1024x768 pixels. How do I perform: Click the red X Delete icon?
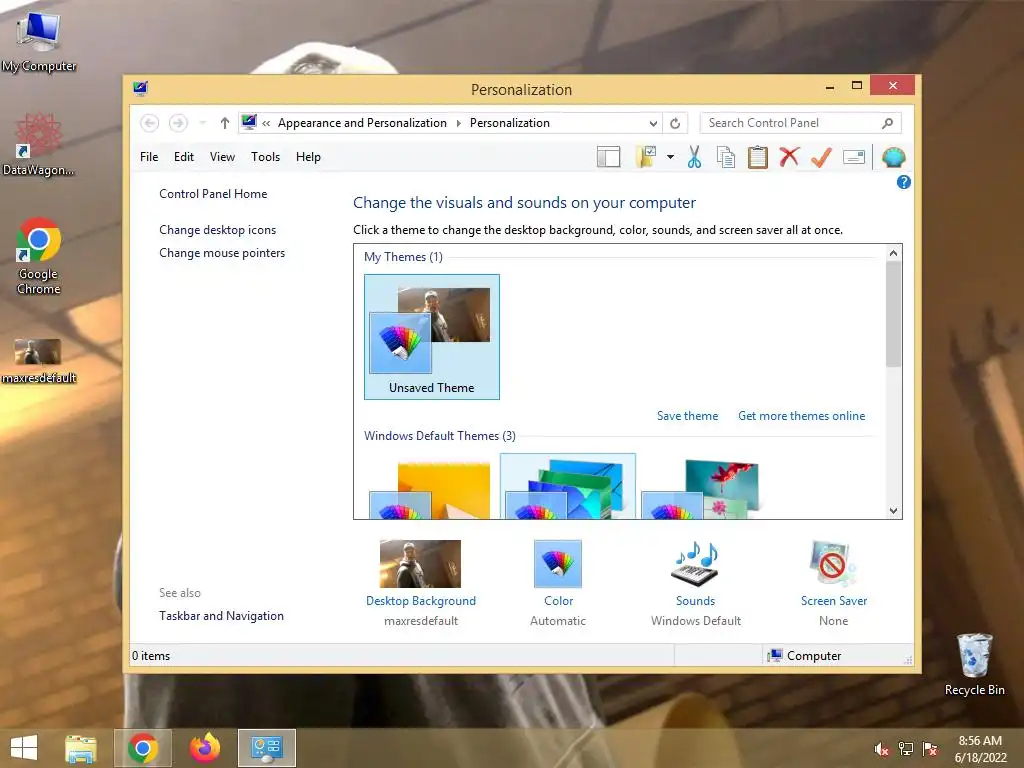click(x=789, y=157)
